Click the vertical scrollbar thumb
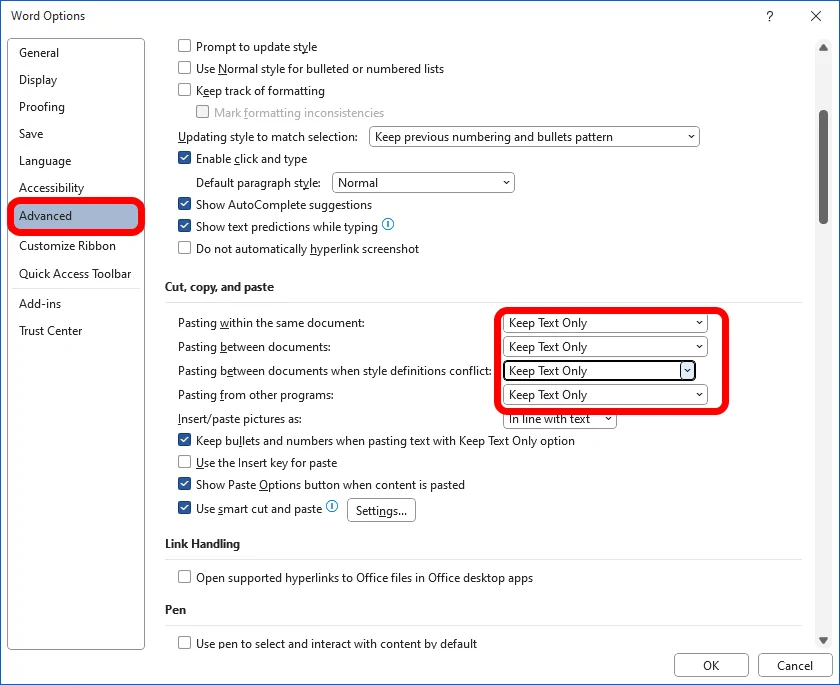 pos(823,165)
